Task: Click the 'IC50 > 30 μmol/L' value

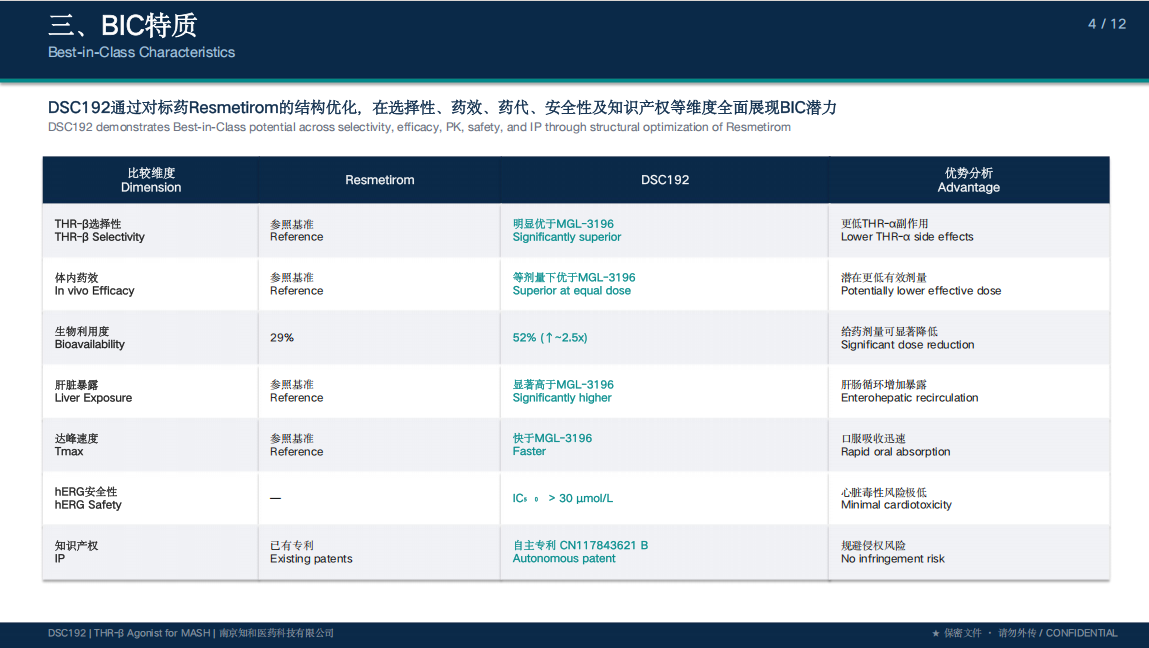Action: 563,498
